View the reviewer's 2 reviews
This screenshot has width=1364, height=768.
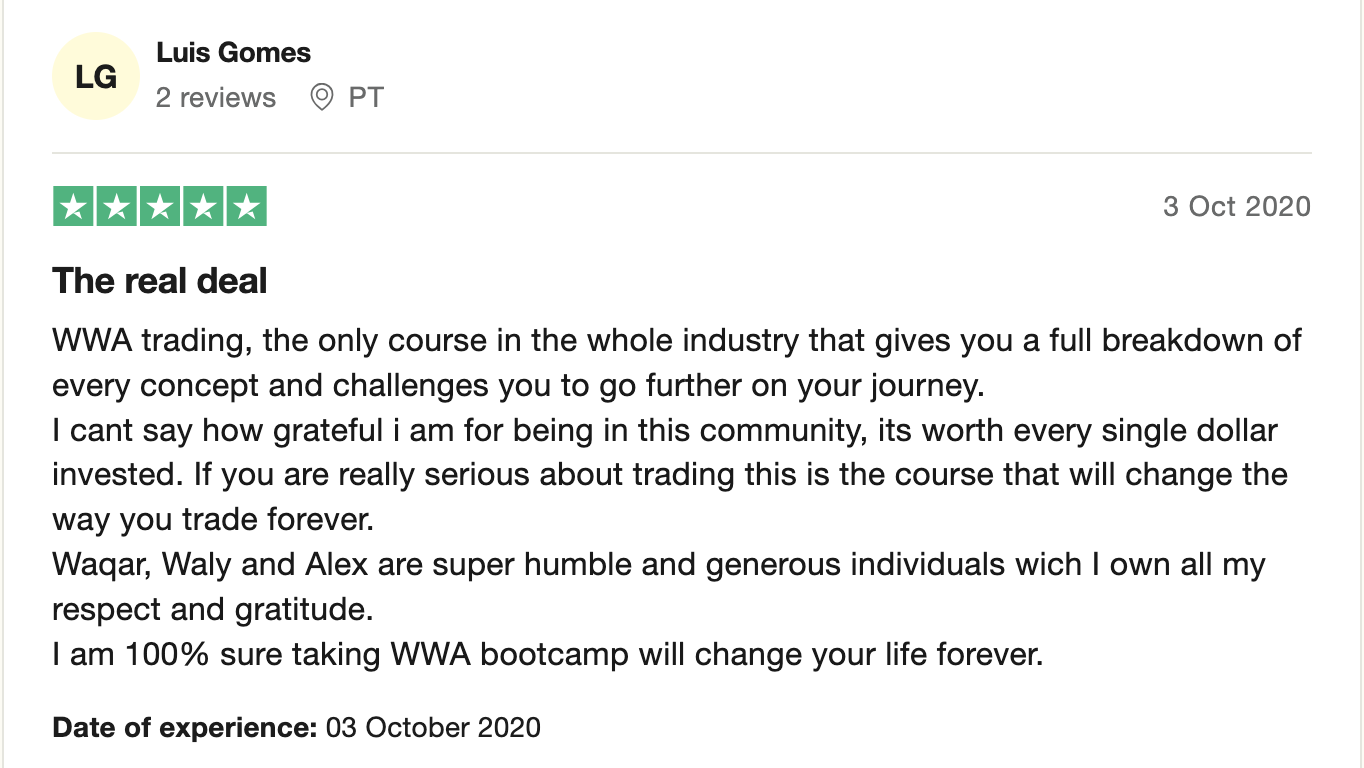[215, 97]
